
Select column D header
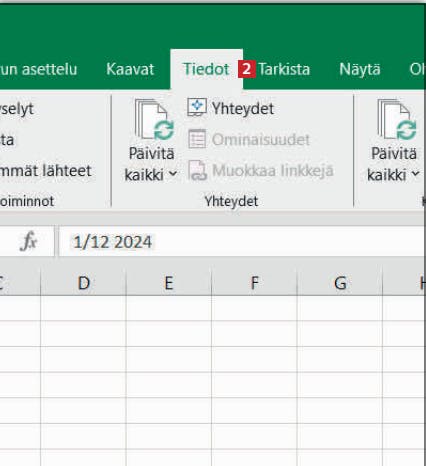point(84,283)
